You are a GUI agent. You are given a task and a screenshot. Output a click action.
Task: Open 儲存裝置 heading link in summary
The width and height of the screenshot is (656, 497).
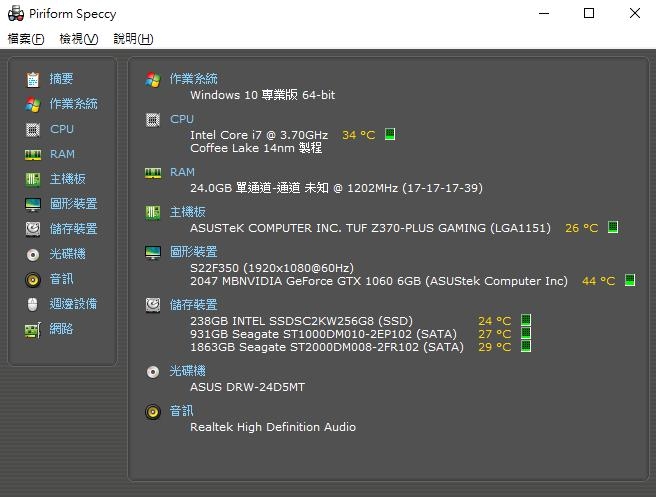click(x=193, y=305)
